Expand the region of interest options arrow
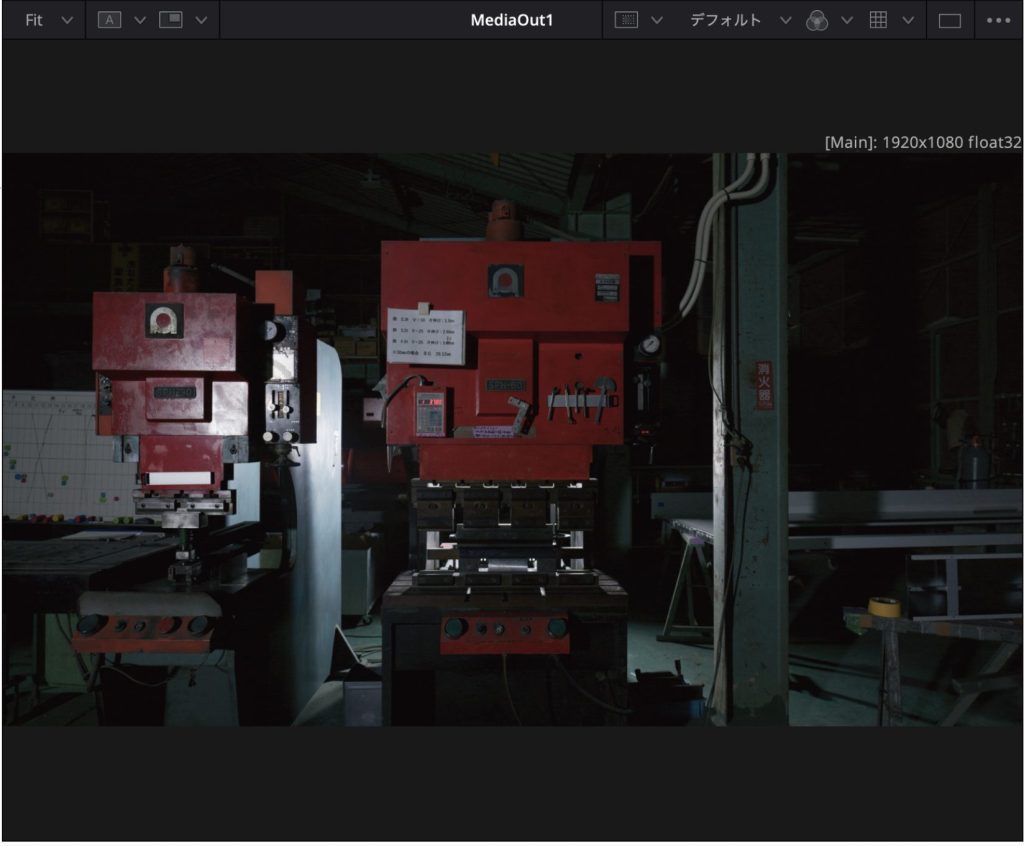Image resolution: width=1024 pixels, height=846 pixels. [657, 20]
